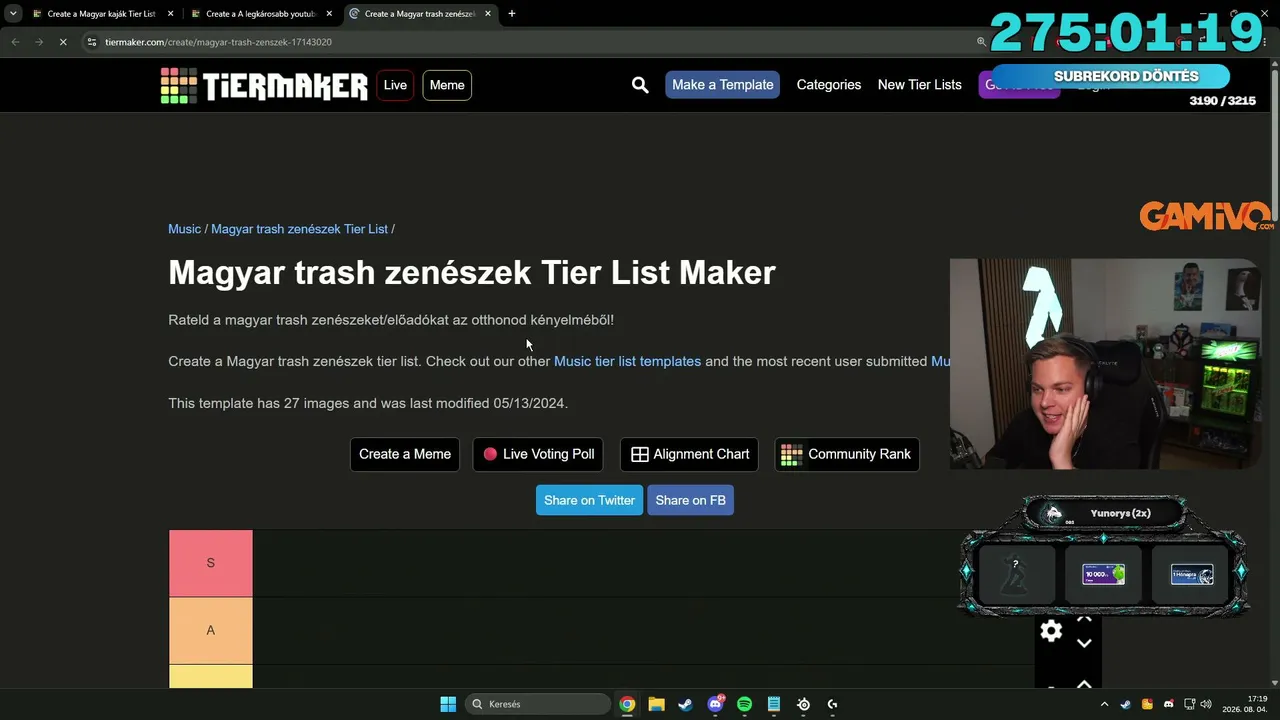
Task: Open the Live section in the header
Action: [x=395, y=85]
